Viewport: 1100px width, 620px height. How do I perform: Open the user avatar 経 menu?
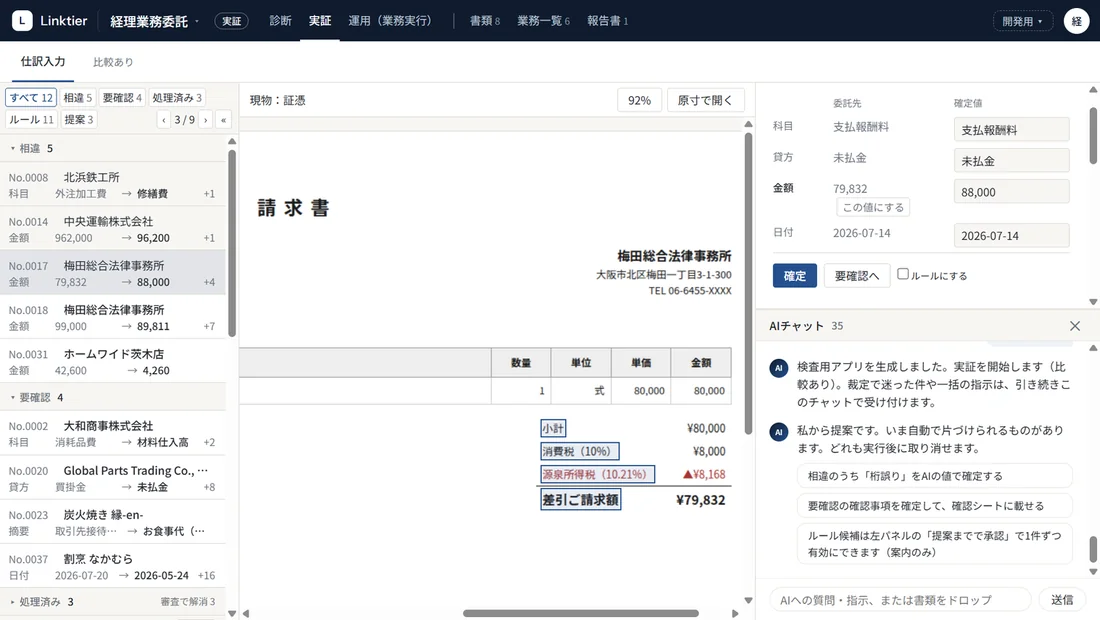(x=1076, y=21)
